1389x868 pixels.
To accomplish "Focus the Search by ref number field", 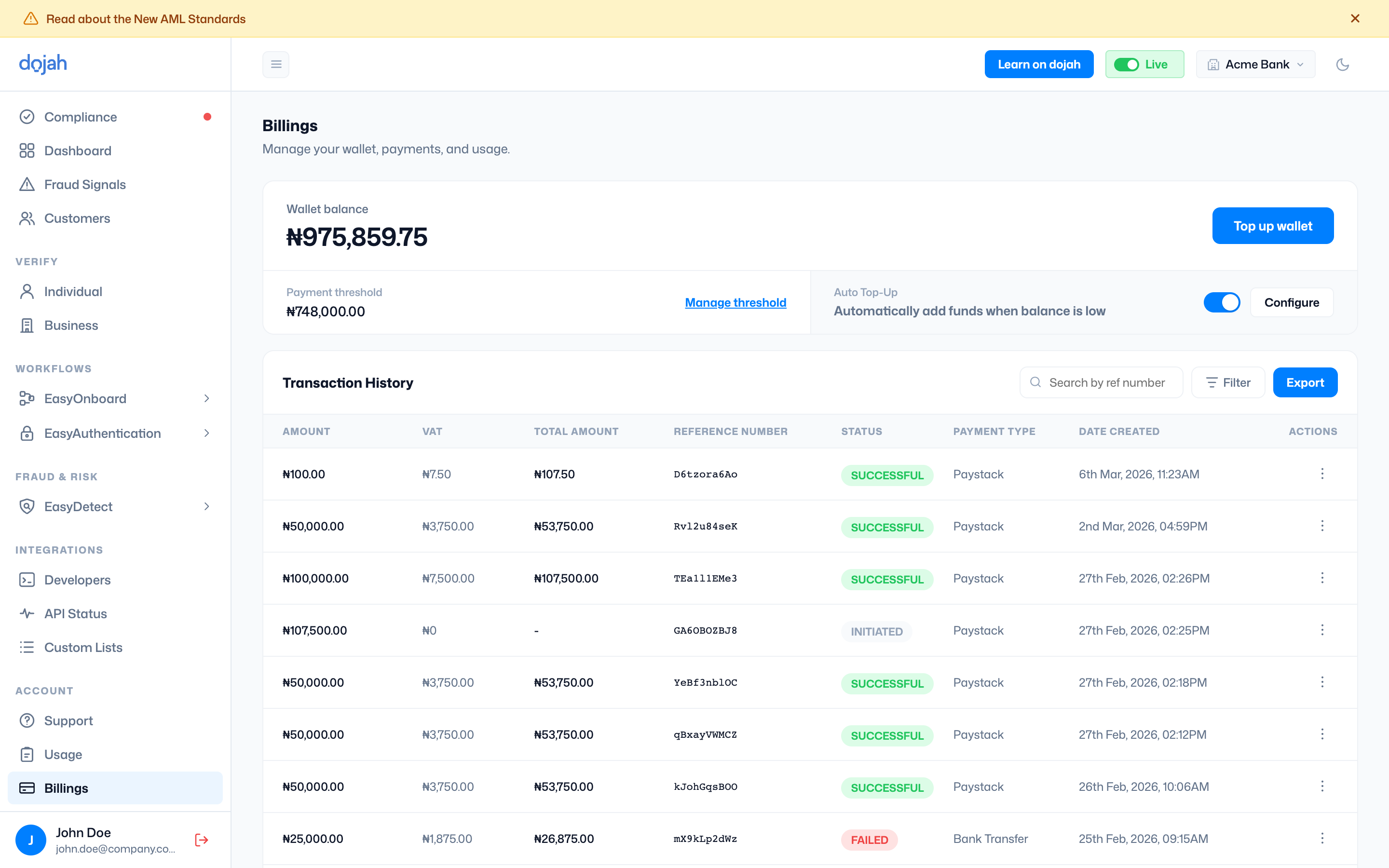I will point(1101,382).
